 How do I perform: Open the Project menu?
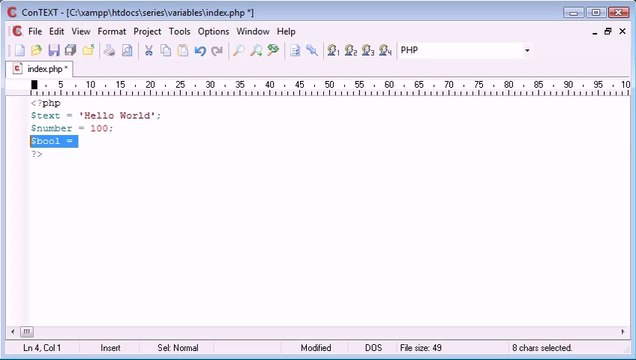[147, 32]
